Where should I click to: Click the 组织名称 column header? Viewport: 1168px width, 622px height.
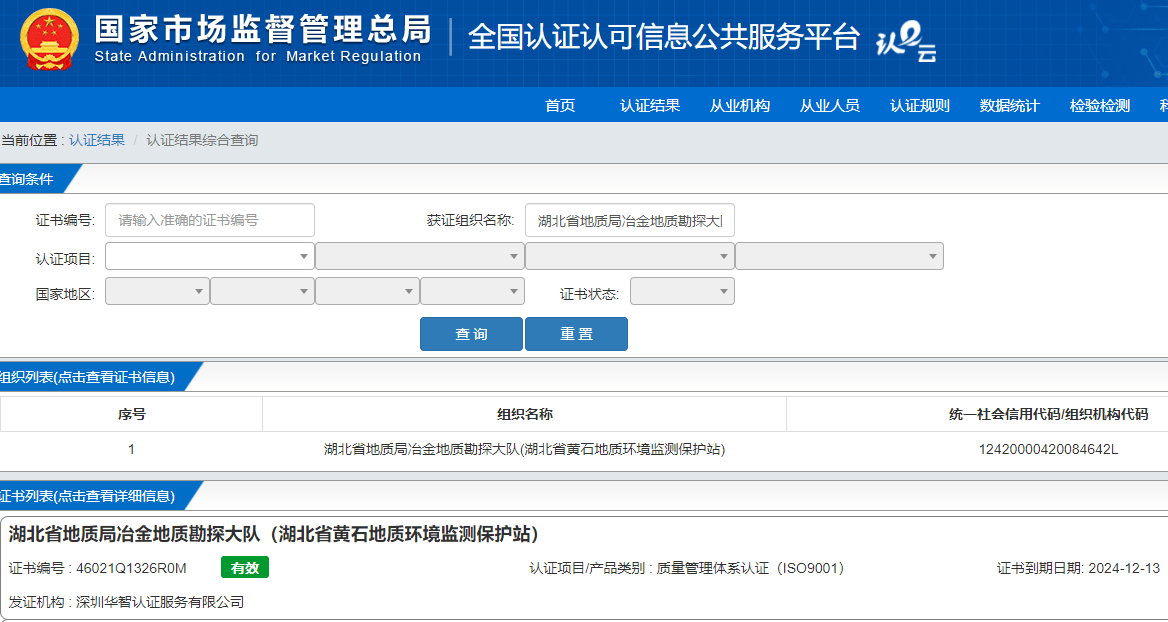tap(524, 414)
